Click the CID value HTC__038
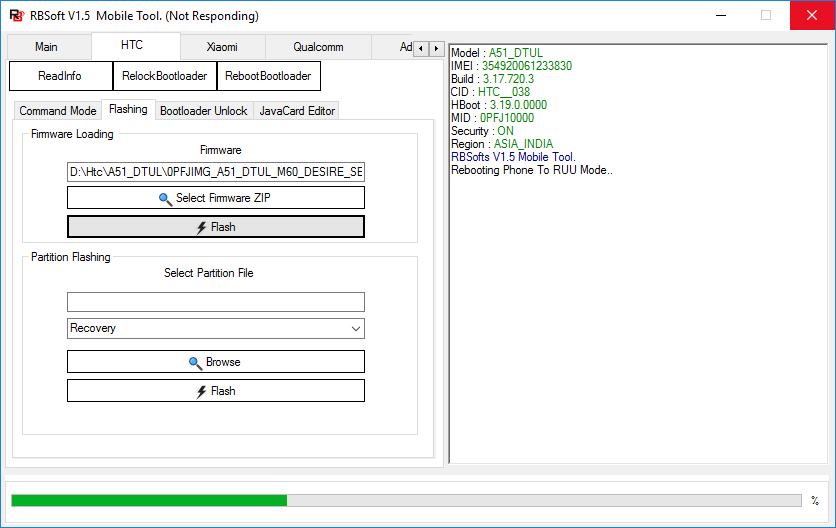 (504, 92)
